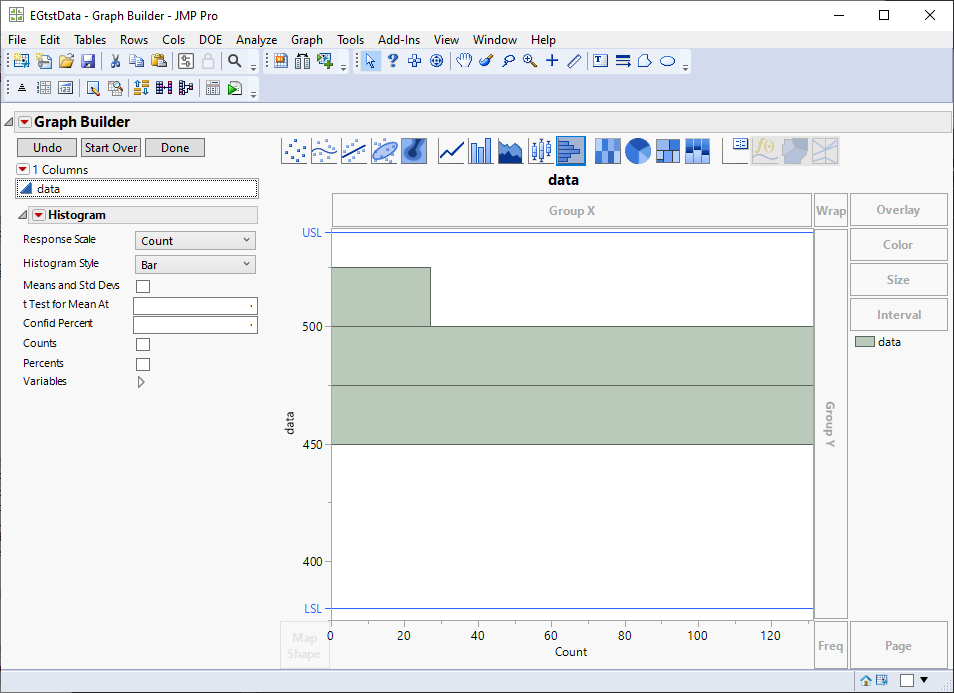Enable the Means and Std Devs checkbox
This screenshot has width=954, height=693.
(143, 287)
